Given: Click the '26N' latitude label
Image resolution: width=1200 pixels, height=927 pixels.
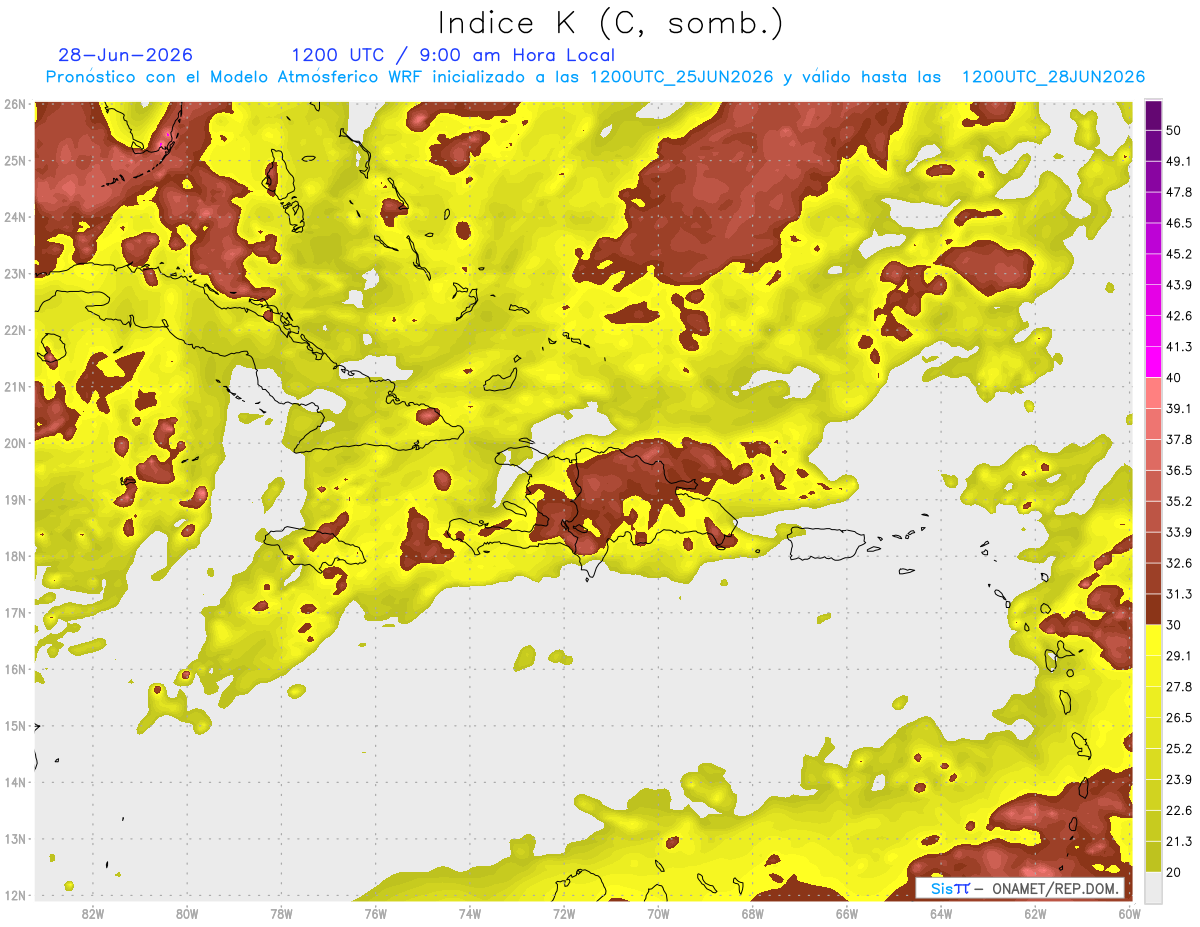Looking at the screenshot, I should [15, 104].
